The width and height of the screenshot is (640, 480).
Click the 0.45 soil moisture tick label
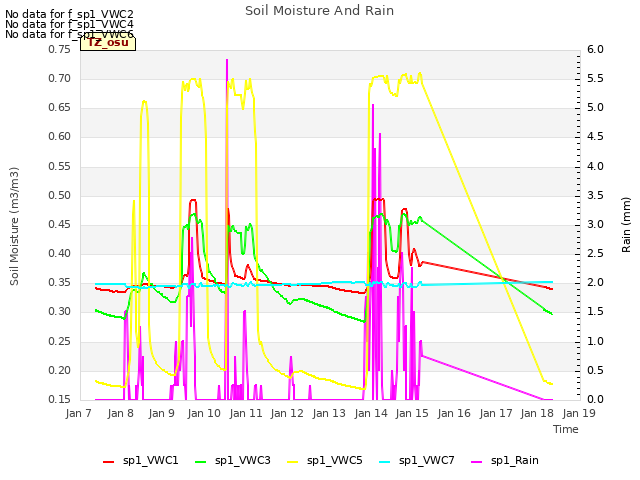click(x=60, y=224)
